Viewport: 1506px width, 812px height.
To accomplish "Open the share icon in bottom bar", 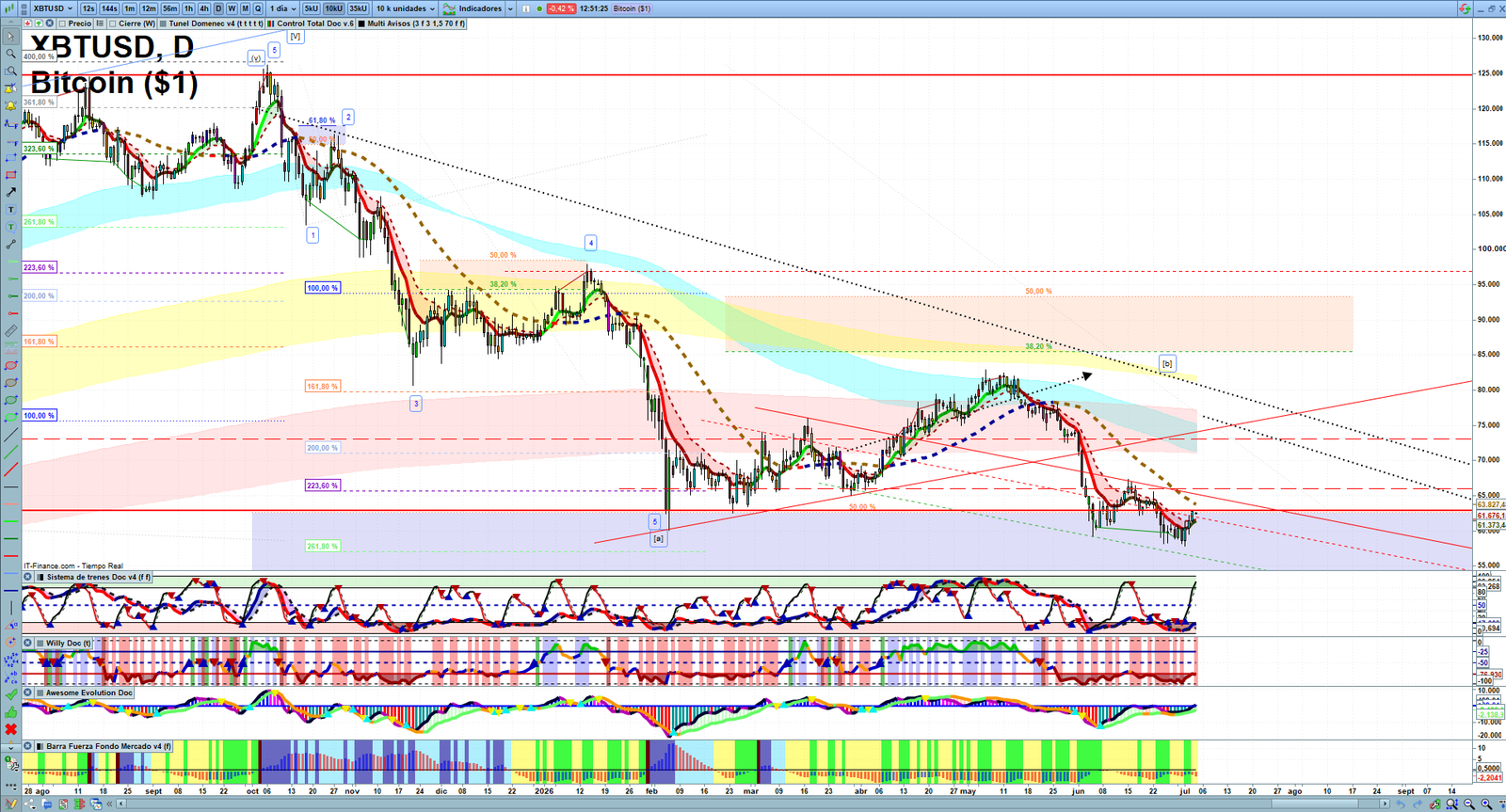I will [x=29, y=804].
